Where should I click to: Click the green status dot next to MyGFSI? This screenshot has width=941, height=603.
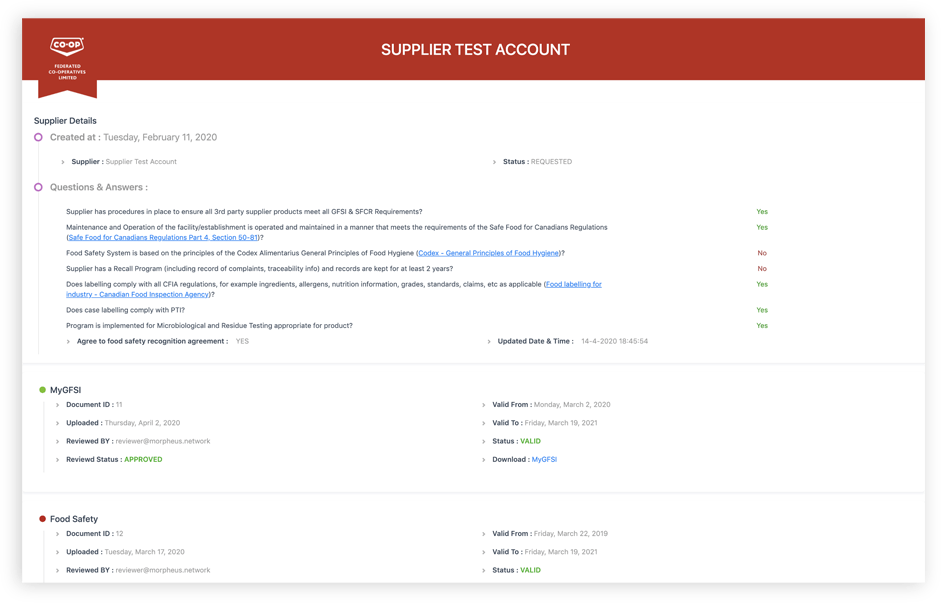(43, 390)
